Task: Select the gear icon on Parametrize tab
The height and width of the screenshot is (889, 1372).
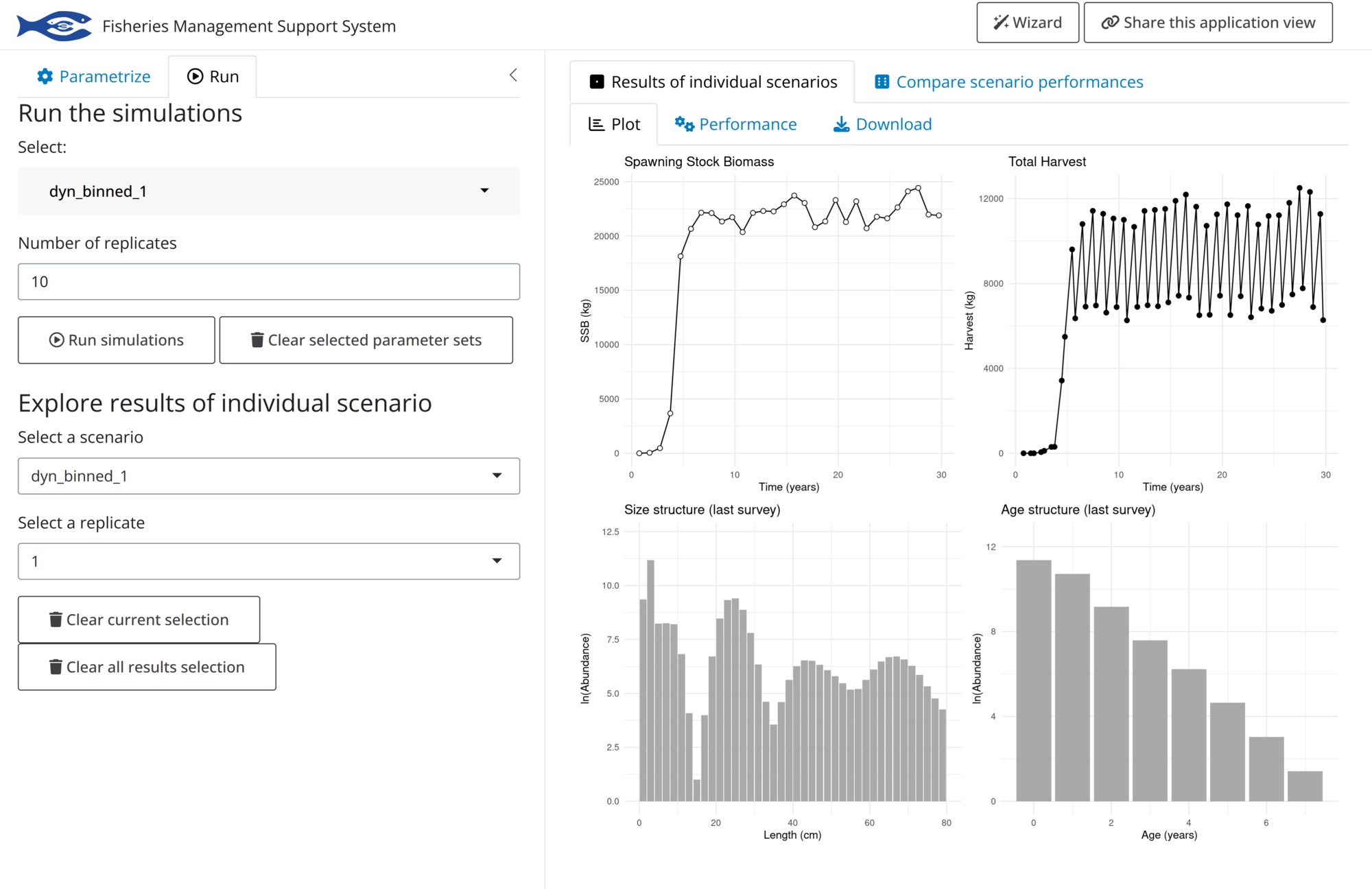Action: [x=44, y=76]
